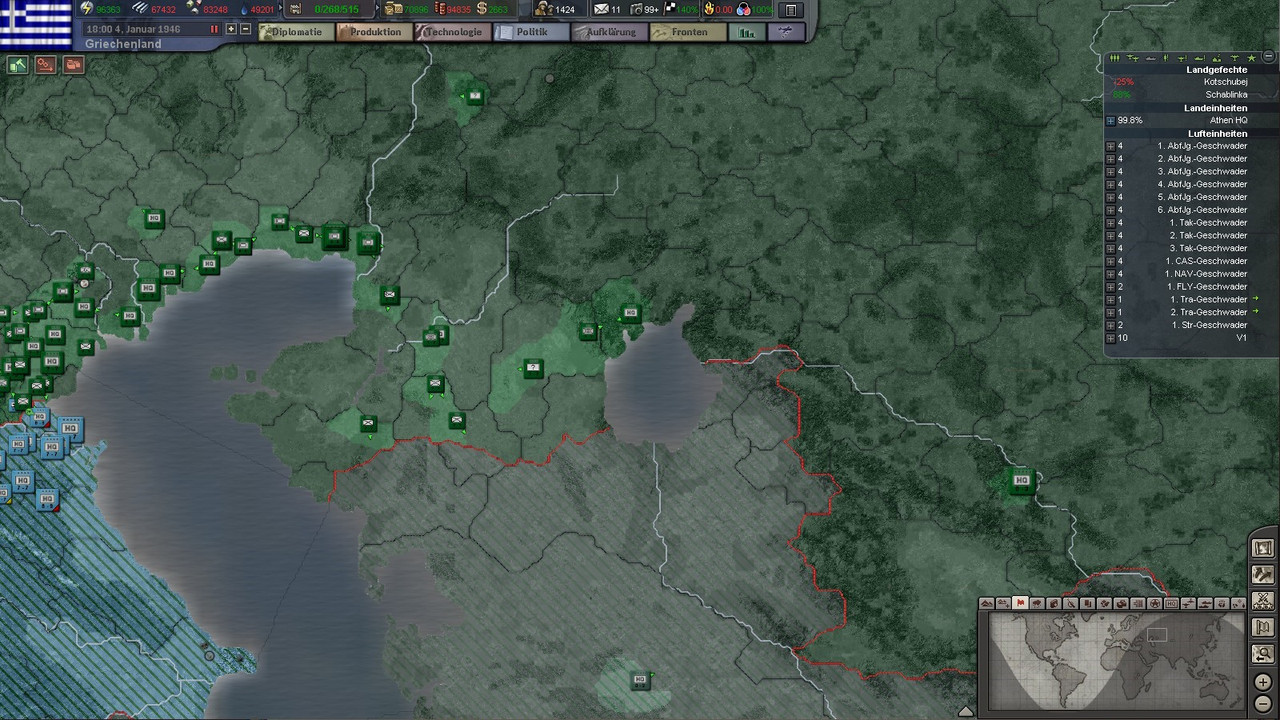Select the weather cloud map mode
Viewport: 1280px width, 720px height.
[1037, 604]
